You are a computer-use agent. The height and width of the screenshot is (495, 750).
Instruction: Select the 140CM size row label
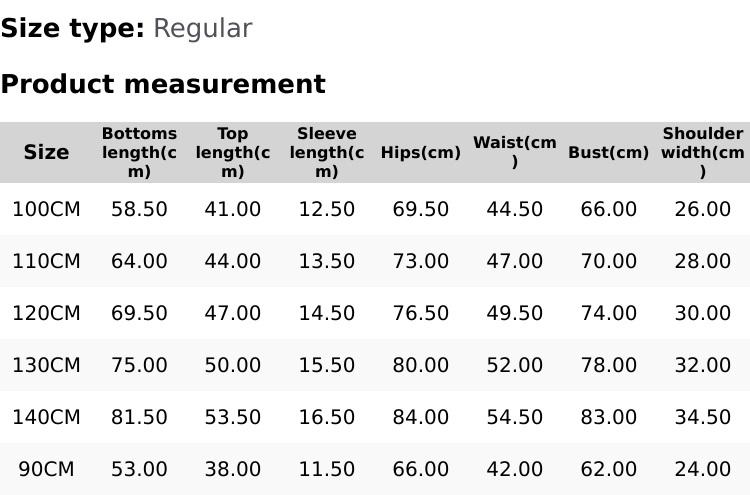(46, 417)
